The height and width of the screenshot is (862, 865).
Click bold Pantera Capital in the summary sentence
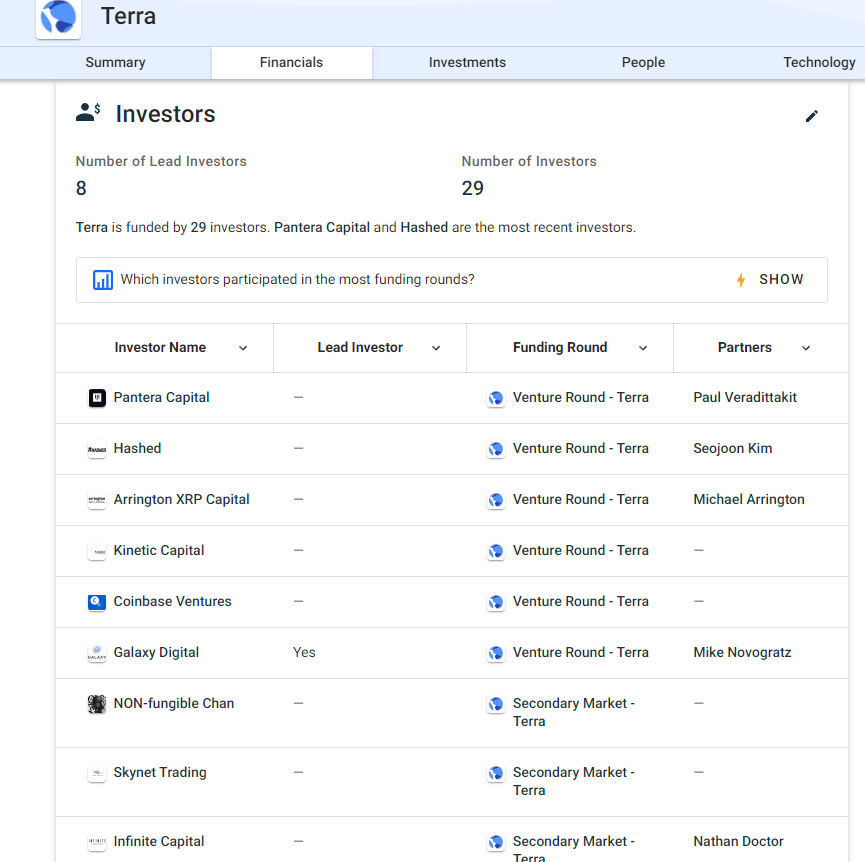click(322, 228)
